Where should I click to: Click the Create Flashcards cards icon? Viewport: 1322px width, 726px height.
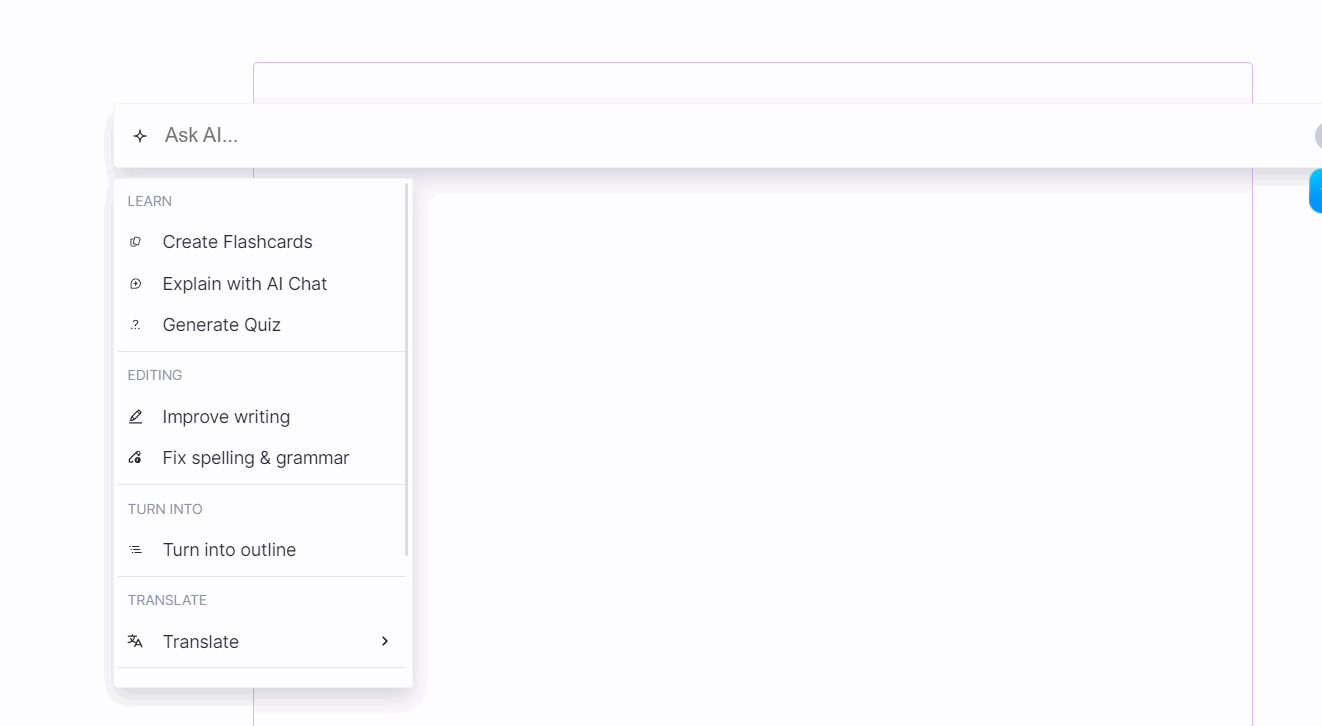(136, 242)
